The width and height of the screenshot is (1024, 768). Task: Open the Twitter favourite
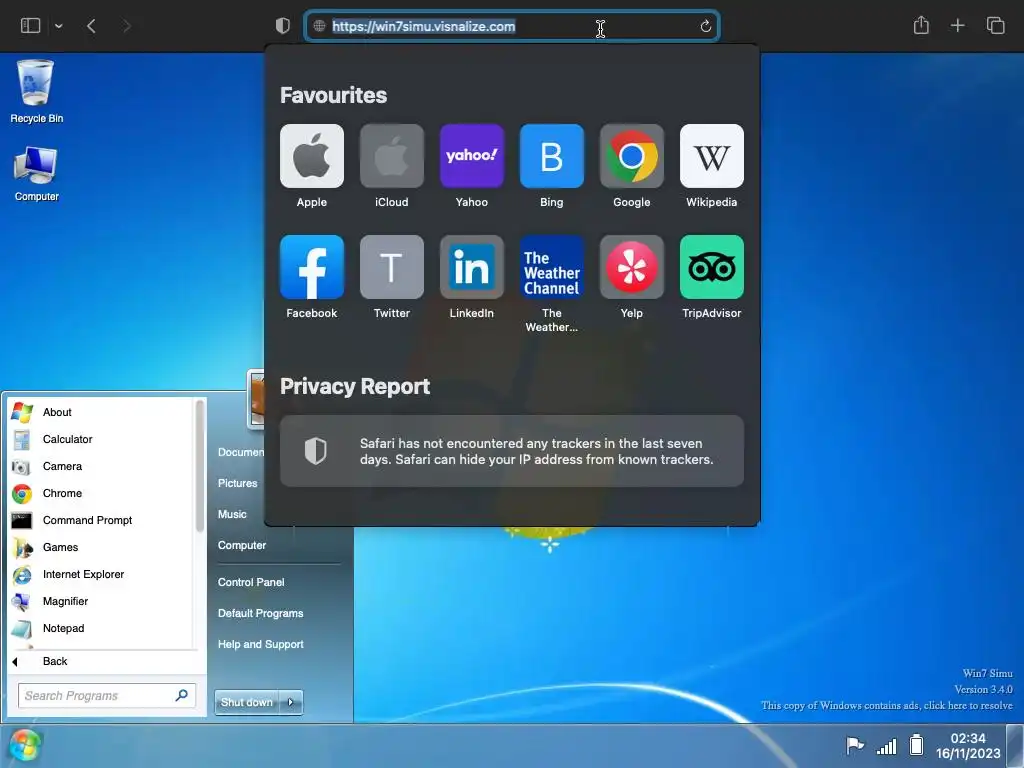coord(391,267)
